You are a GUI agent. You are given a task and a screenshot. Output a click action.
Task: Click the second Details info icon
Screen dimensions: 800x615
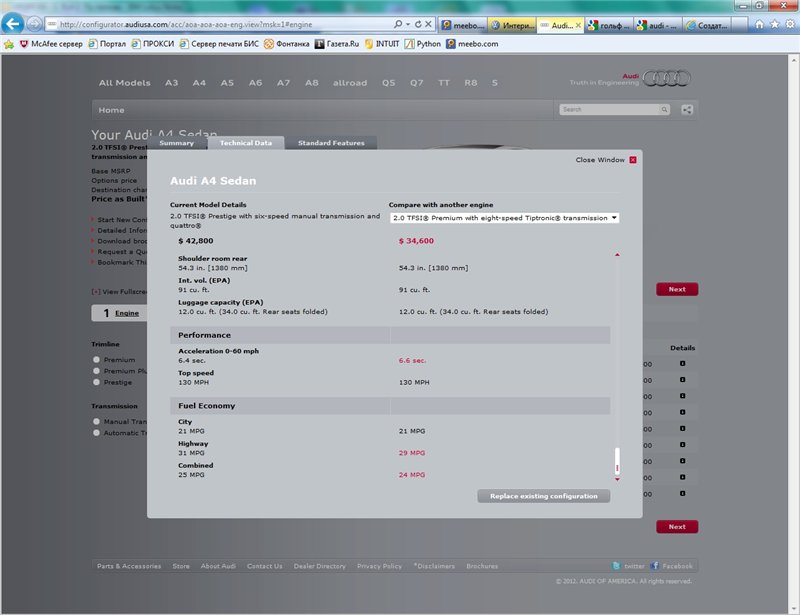click(682, 380)
